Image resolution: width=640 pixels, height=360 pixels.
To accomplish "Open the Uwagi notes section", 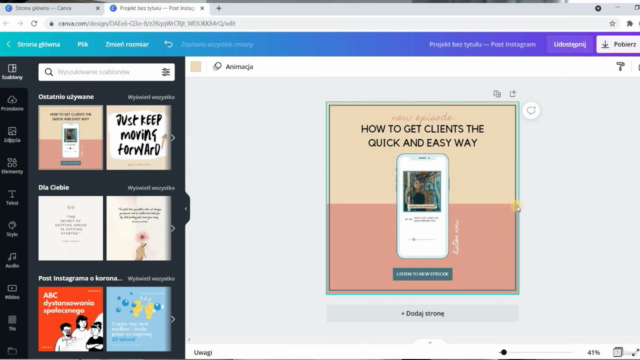I will 203,352.
